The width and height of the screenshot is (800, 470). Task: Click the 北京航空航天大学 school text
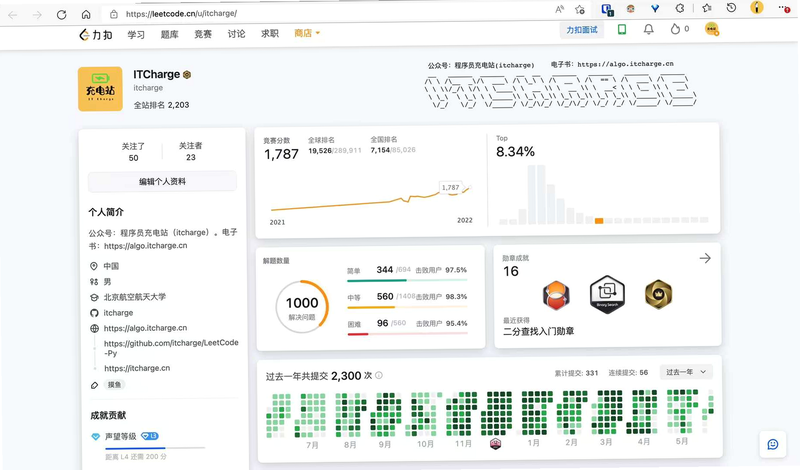tap(135, 297)
